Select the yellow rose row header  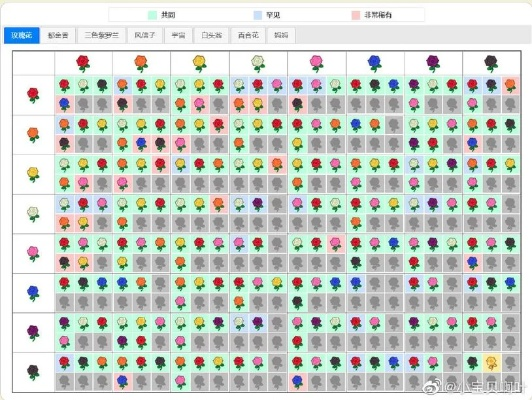33,174
